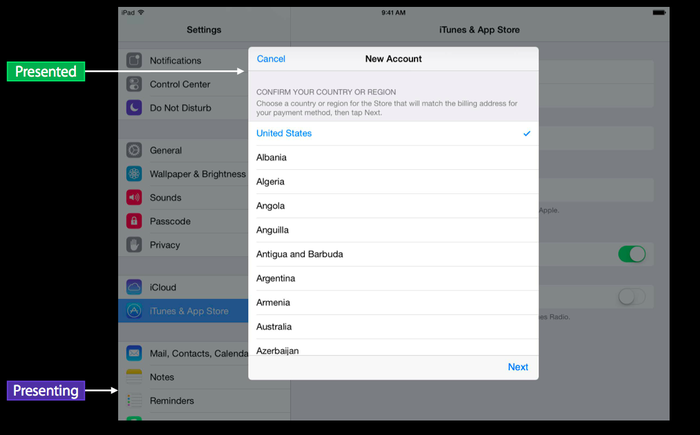The height and width of the screenshot is (435, 700).
Task: Select United States checked country row
Action: click(392, 133)
